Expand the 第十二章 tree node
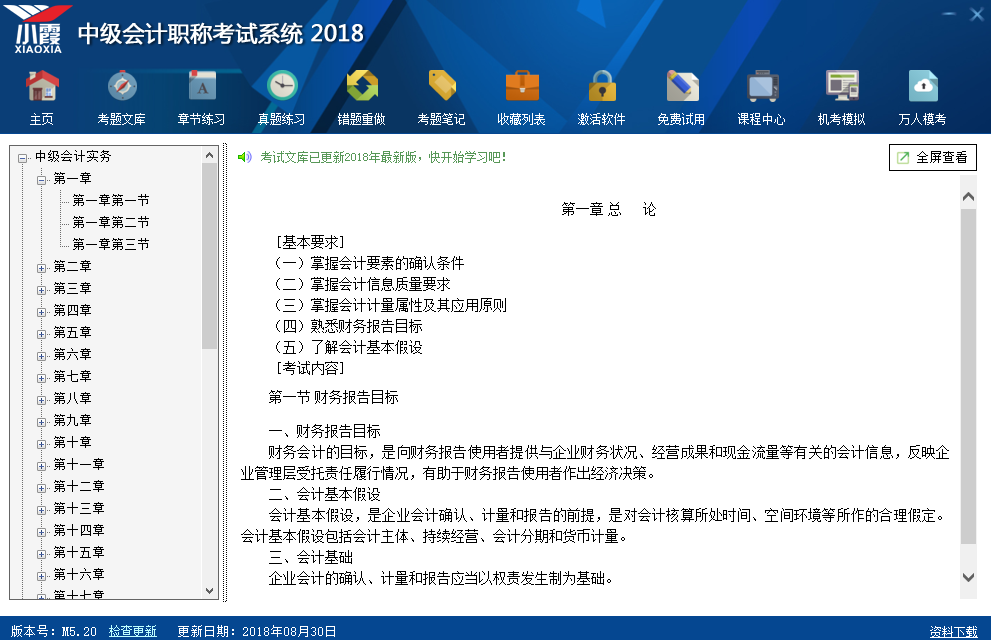The height and width of the screenshot is (640, 991). pos(41,488)
